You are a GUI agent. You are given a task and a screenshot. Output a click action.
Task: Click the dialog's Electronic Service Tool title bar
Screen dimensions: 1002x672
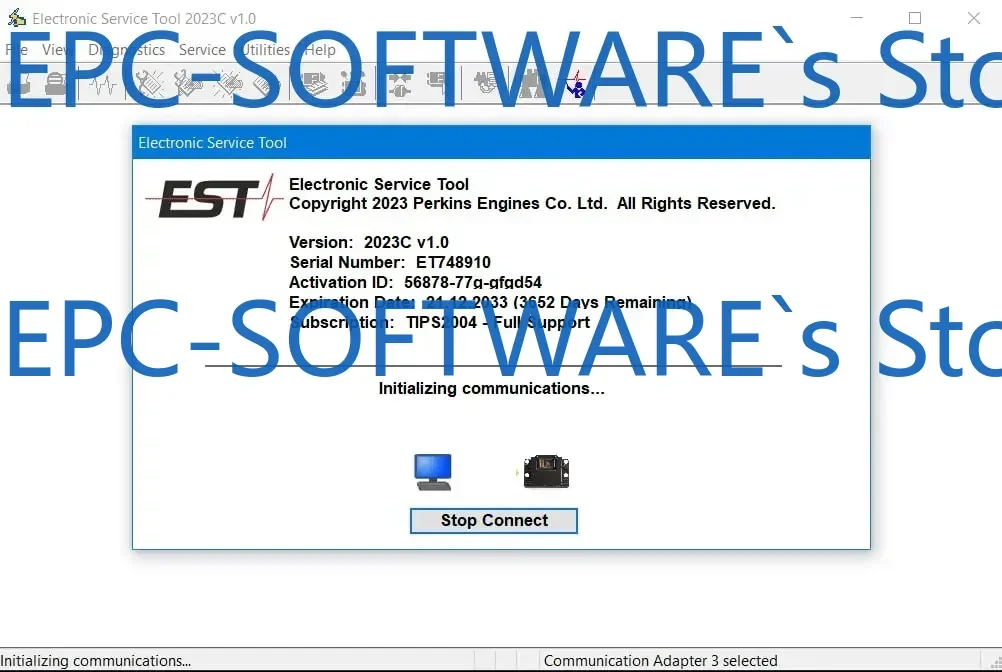pos(501,142)
